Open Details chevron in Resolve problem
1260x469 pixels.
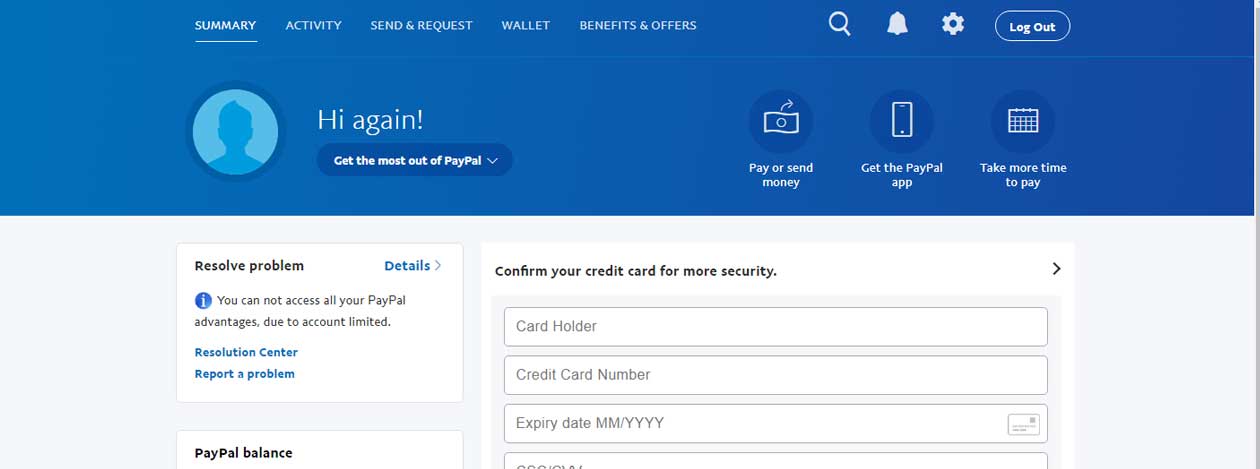click(437, 266)
